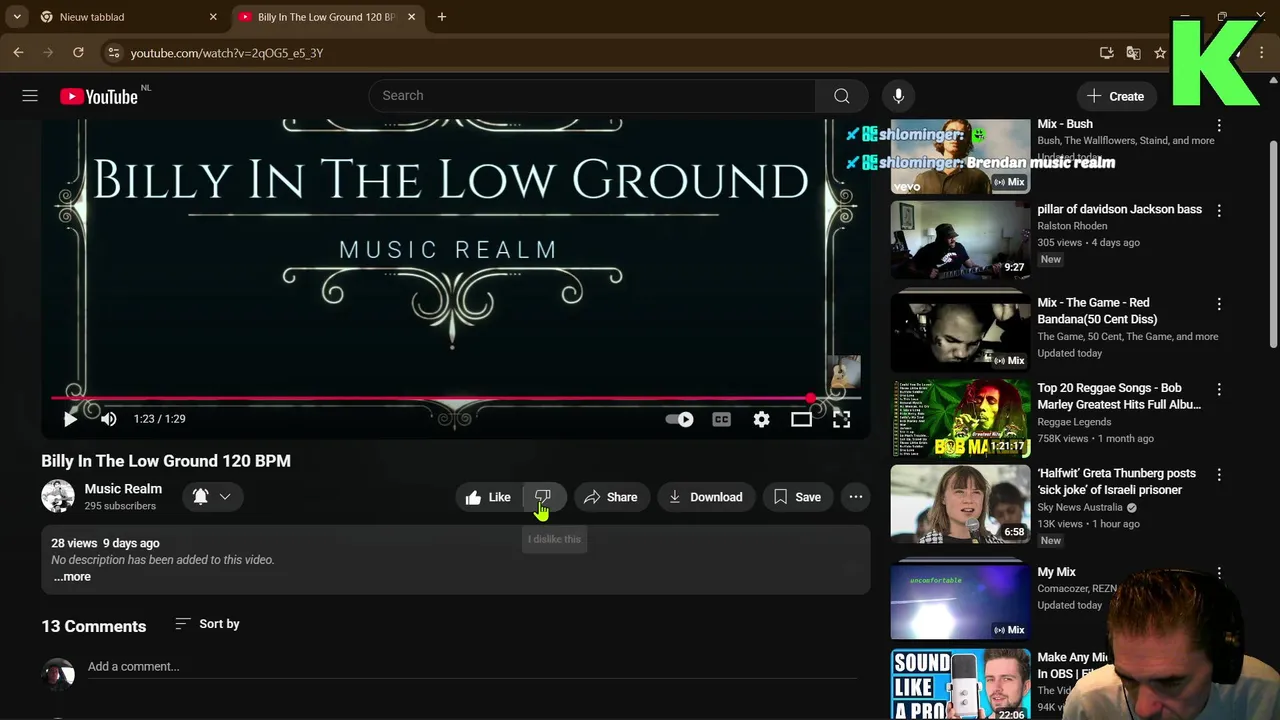Open the YouTube guide hamburger menu
This screenshot has height=720, width=1280.
coord(30,96)
